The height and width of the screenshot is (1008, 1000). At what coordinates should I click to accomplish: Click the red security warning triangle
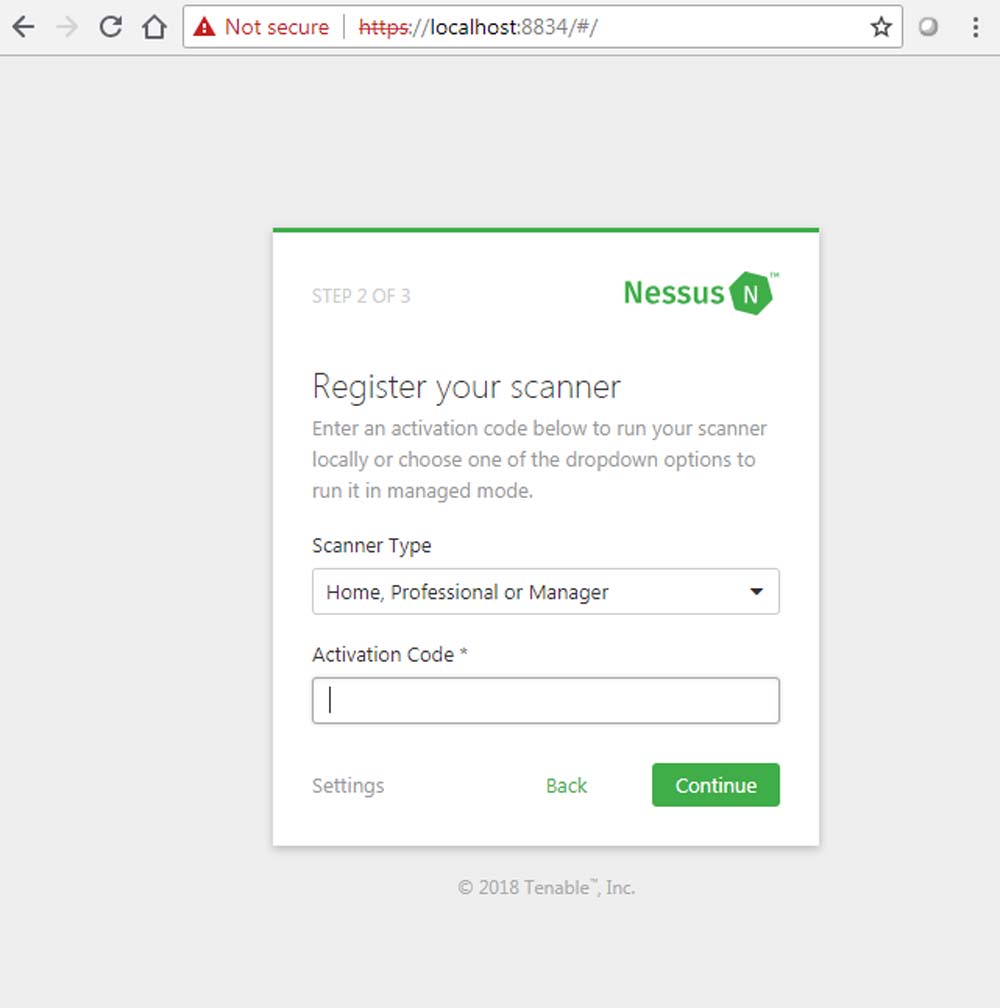point(205,27)
